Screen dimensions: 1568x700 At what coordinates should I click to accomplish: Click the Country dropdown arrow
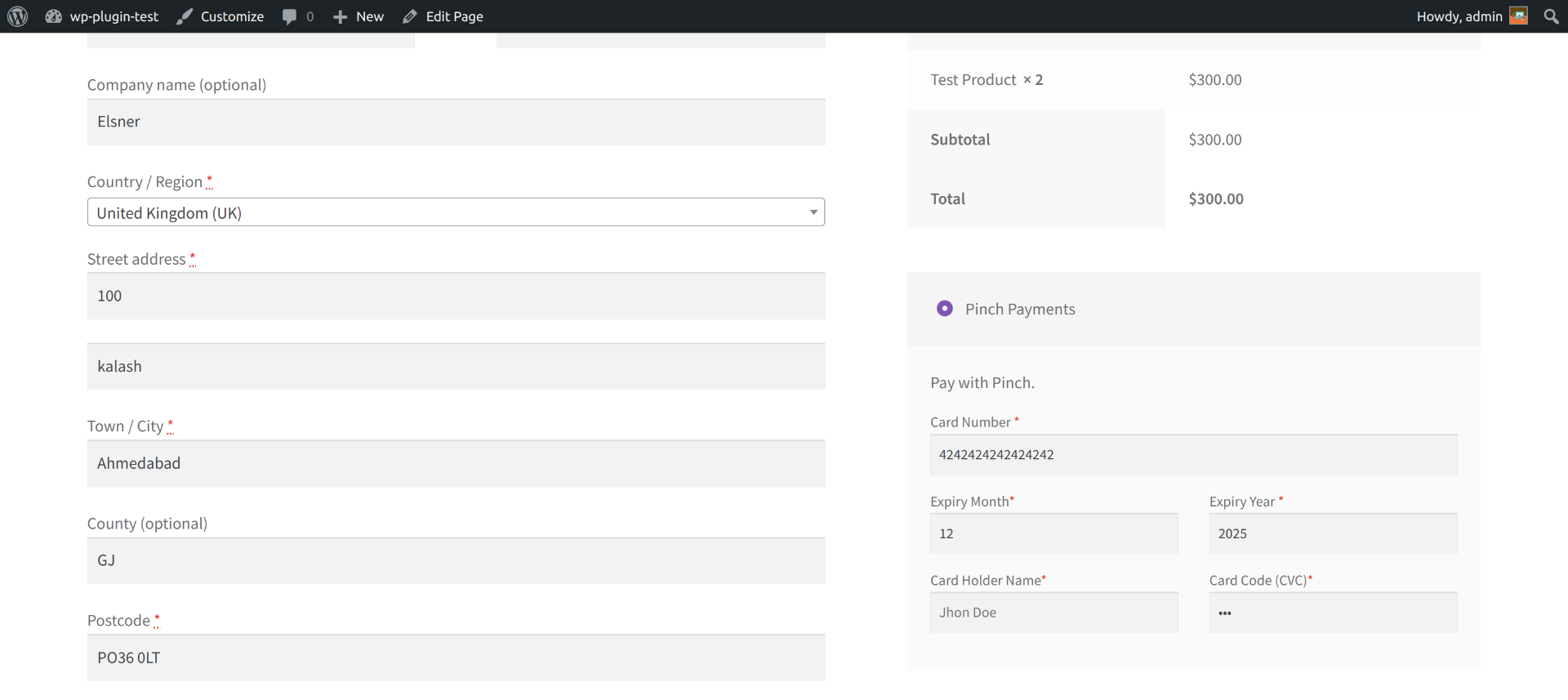click(x=813, y=212)
